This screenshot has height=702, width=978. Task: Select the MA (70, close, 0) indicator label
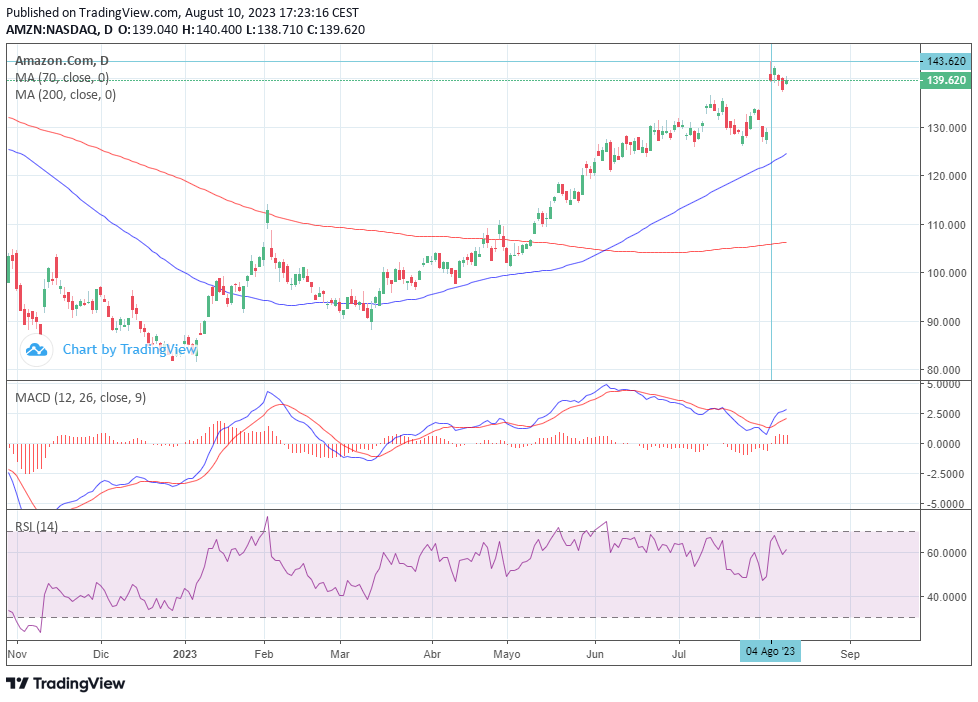point(62,78)
